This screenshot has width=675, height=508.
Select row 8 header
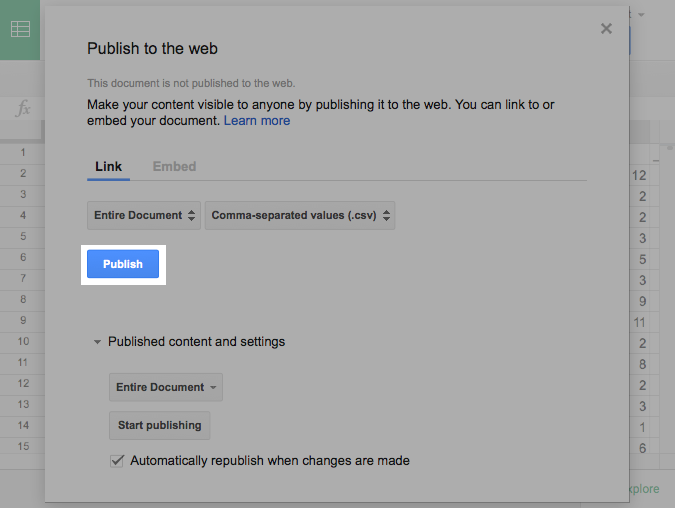tap(22, 300)
